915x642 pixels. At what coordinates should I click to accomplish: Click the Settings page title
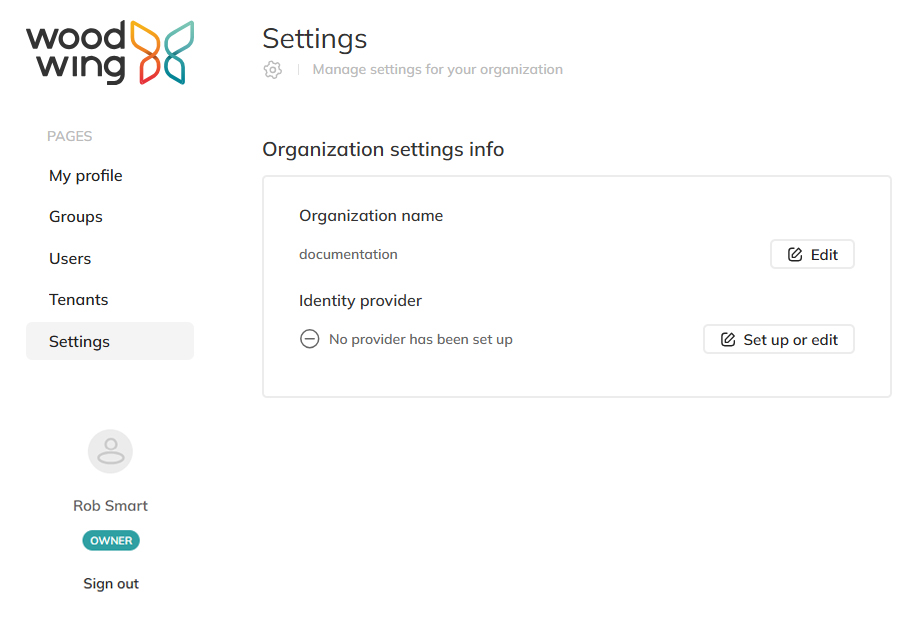(x=315, y=39)
